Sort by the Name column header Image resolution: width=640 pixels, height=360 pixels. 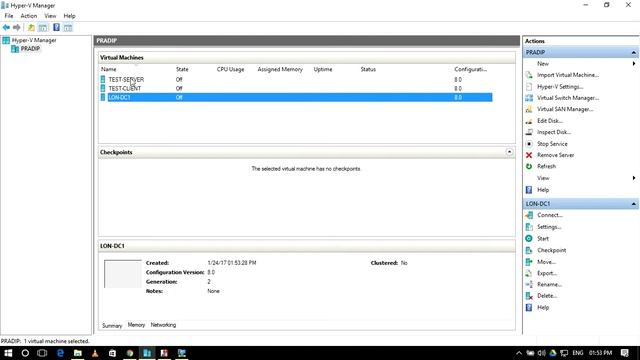click(x=109, y=69)
